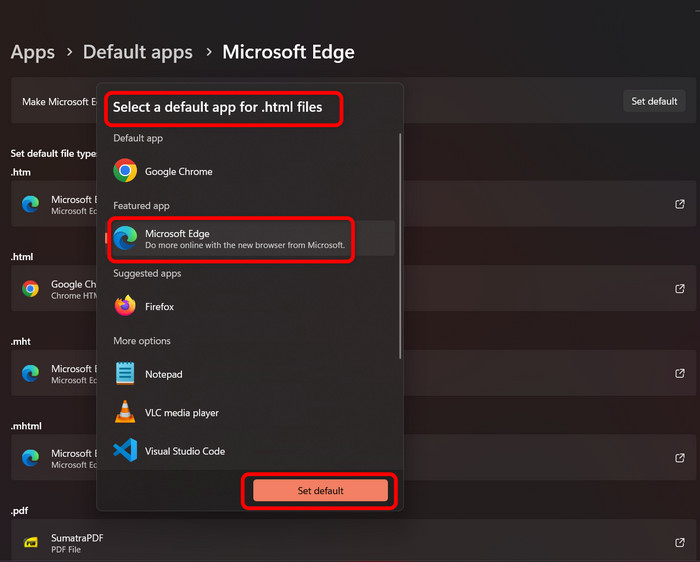Screen dimensions: 700x562
Task: Click the SumatraPDF icon in the .pdf row
Action: click(x=30, y=542)
